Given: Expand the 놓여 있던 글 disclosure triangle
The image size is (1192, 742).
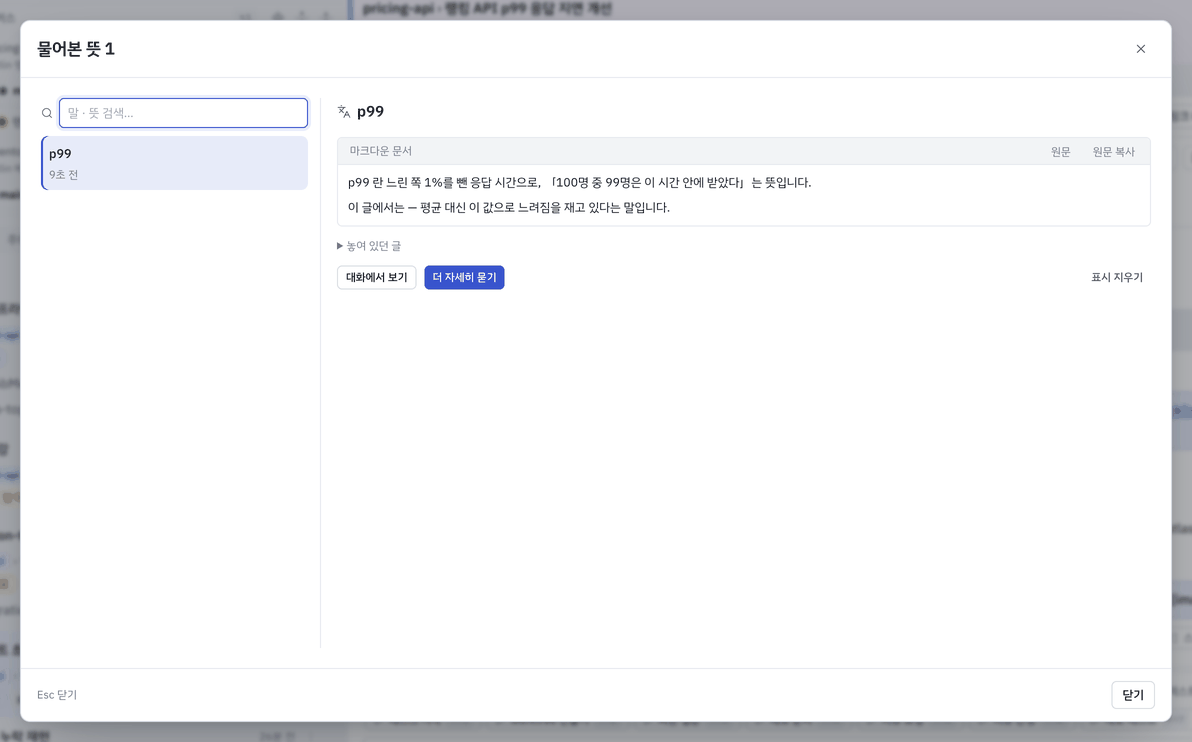Looking at the screenshot, I should click(340, 246).
